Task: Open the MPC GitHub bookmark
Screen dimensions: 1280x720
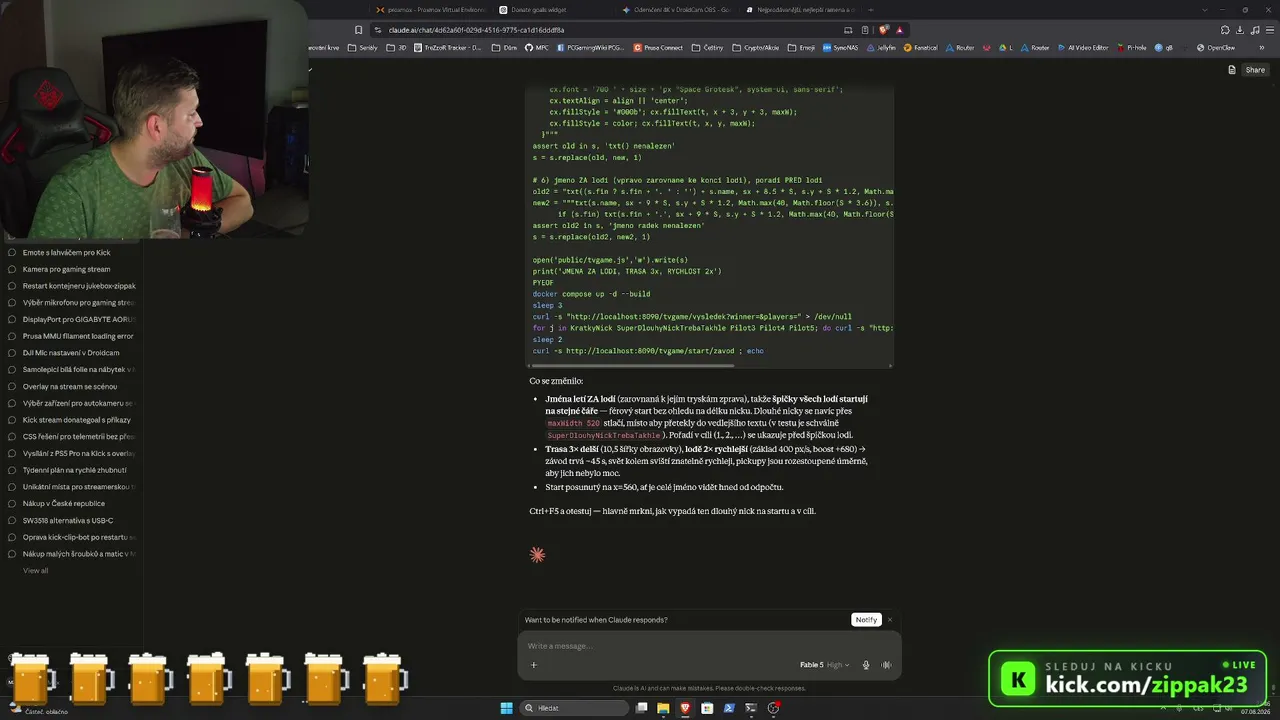Action: tap(537, 48)
